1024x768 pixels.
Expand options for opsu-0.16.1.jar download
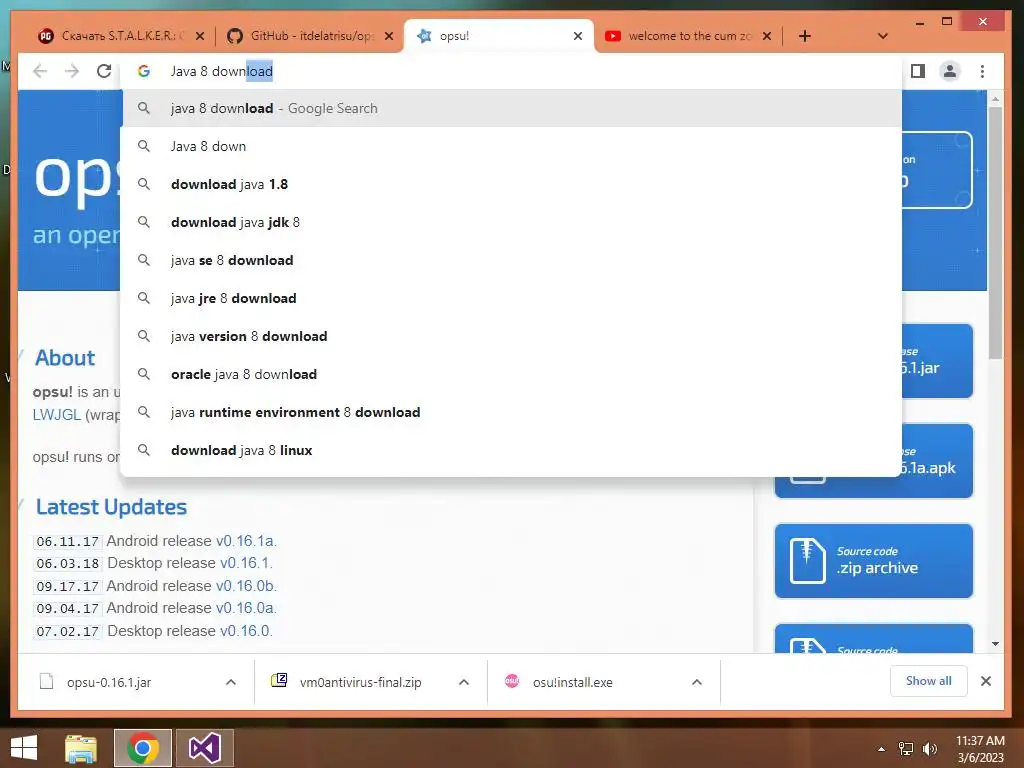click(x=231, y=682)
